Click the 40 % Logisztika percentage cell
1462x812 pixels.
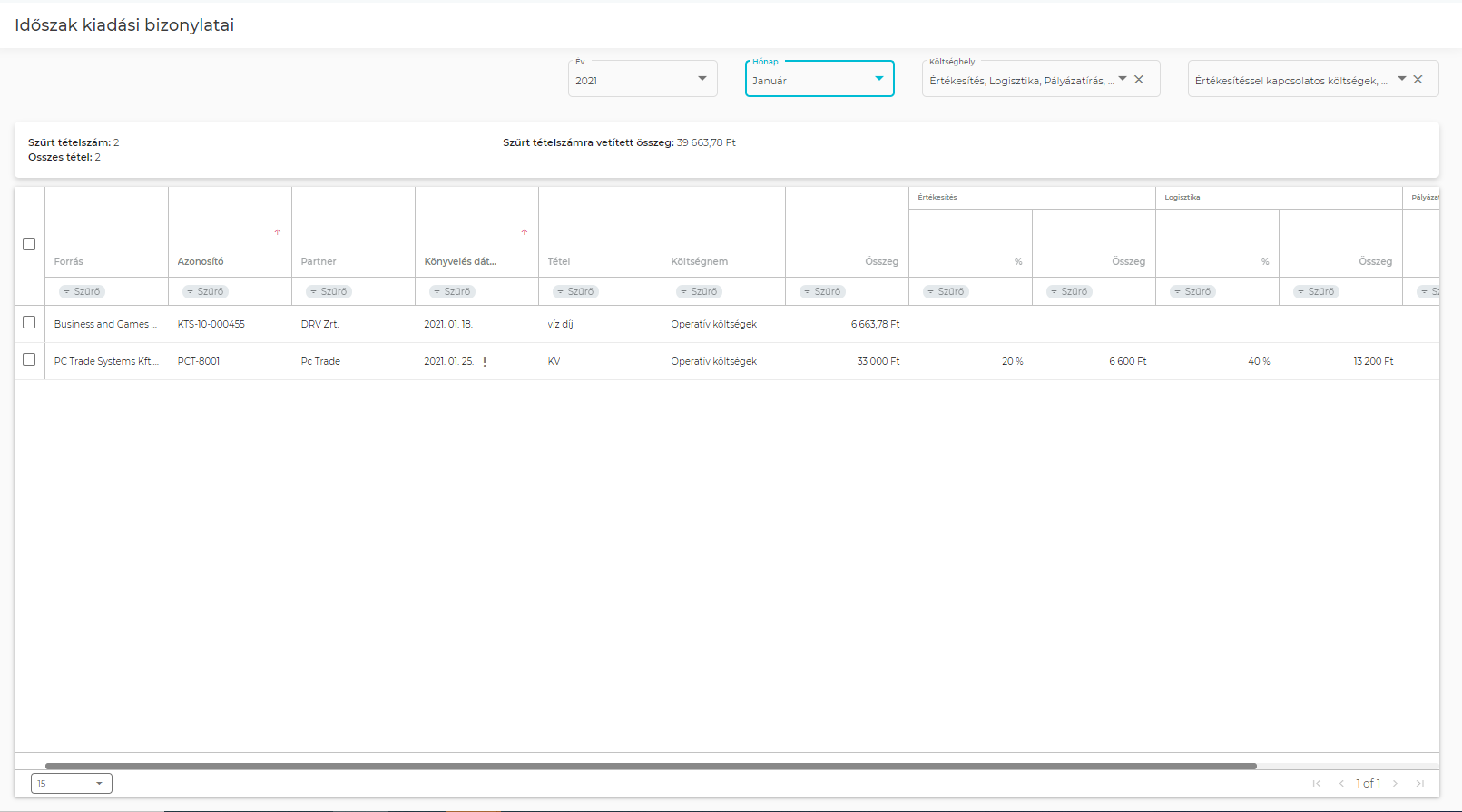click(x=1260, y=361)
